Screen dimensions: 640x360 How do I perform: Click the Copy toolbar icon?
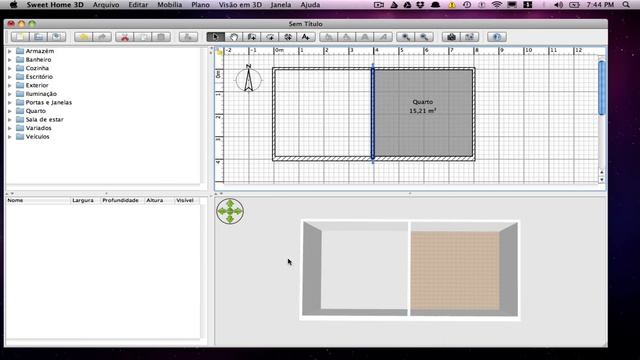coord(143,37)
